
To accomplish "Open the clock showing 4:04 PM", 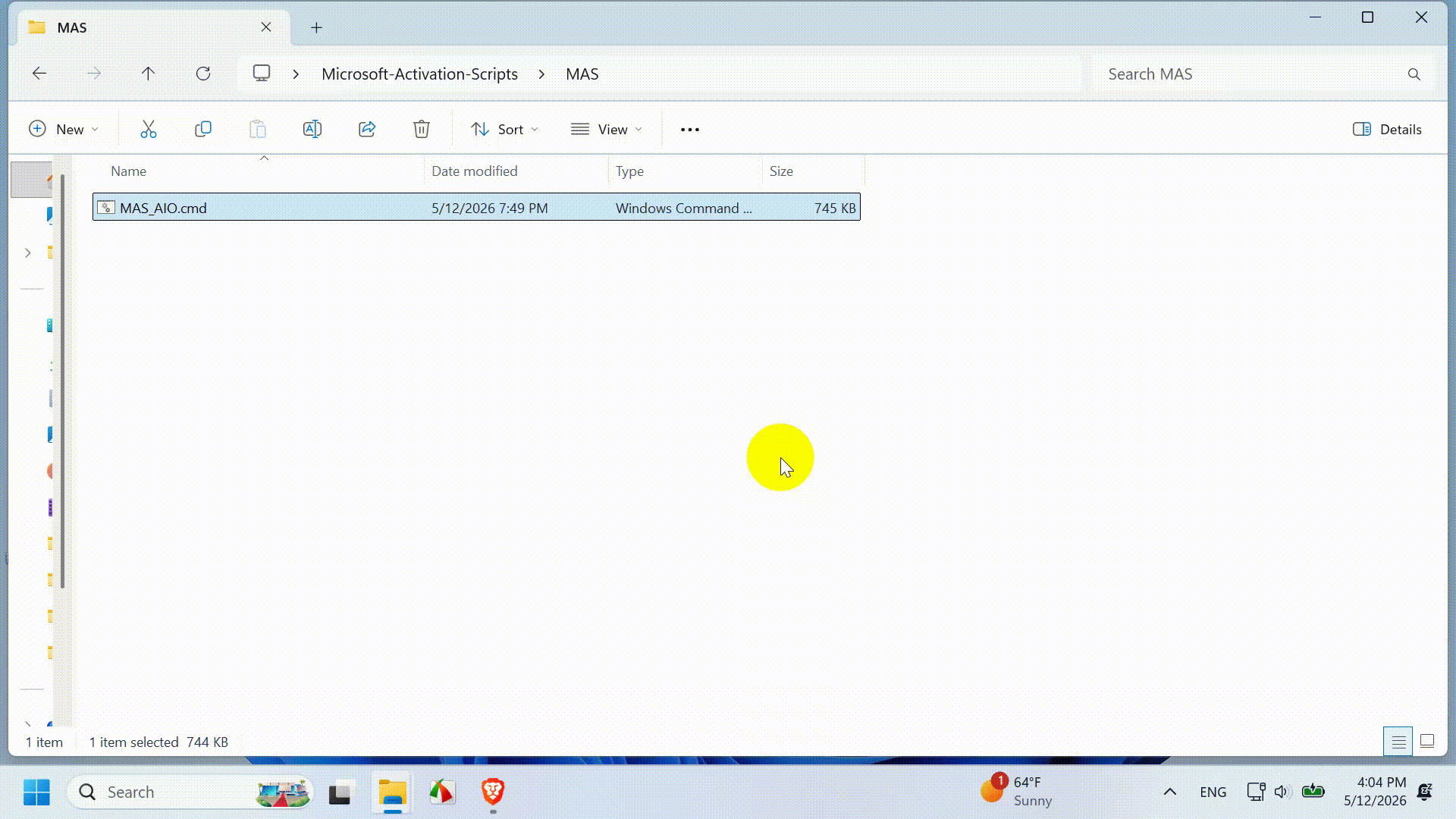I will click(x=1375, y=792).
